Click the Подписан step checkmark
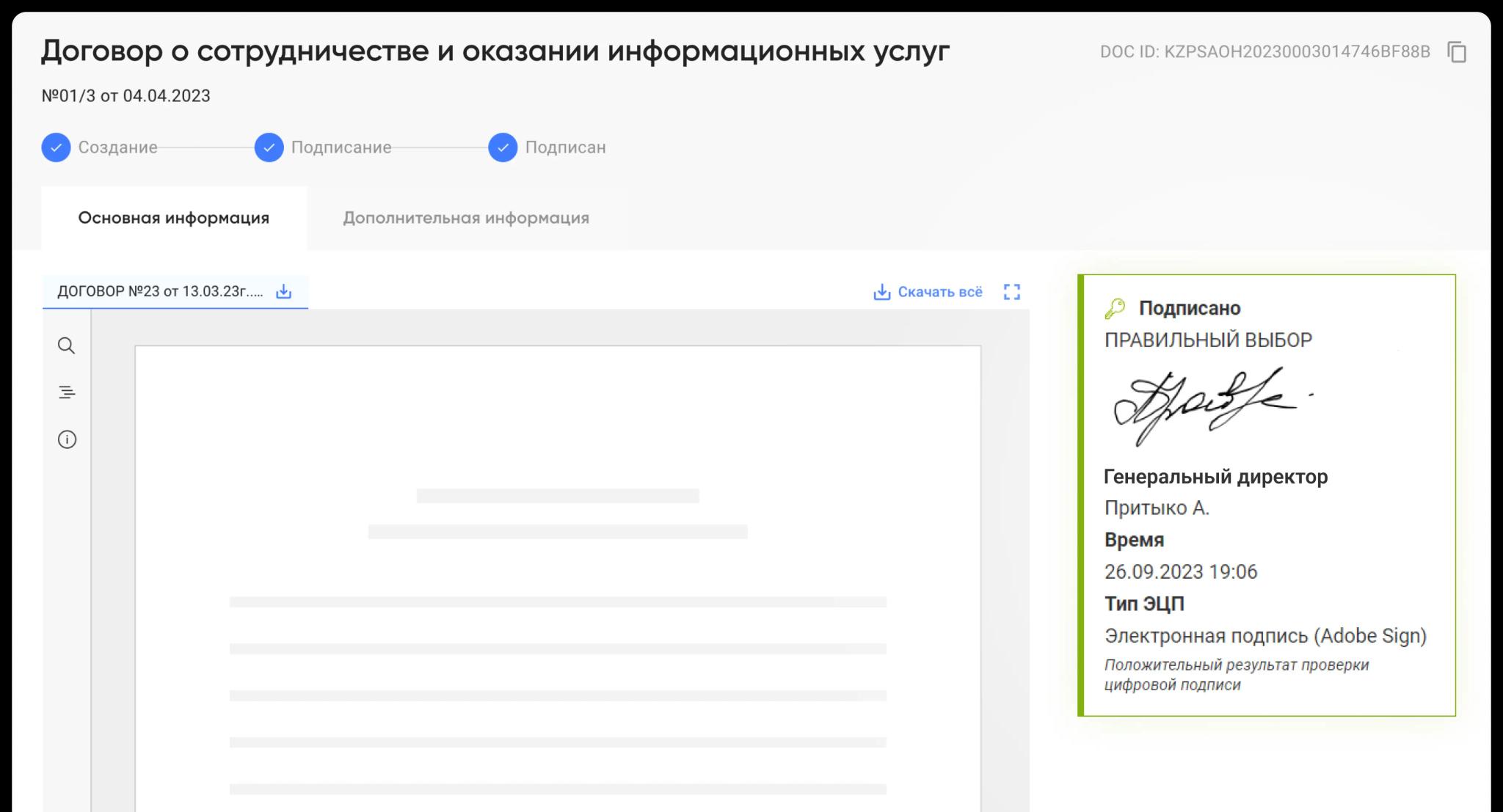This screenshot has width=1503, height=812. [503, 147]
